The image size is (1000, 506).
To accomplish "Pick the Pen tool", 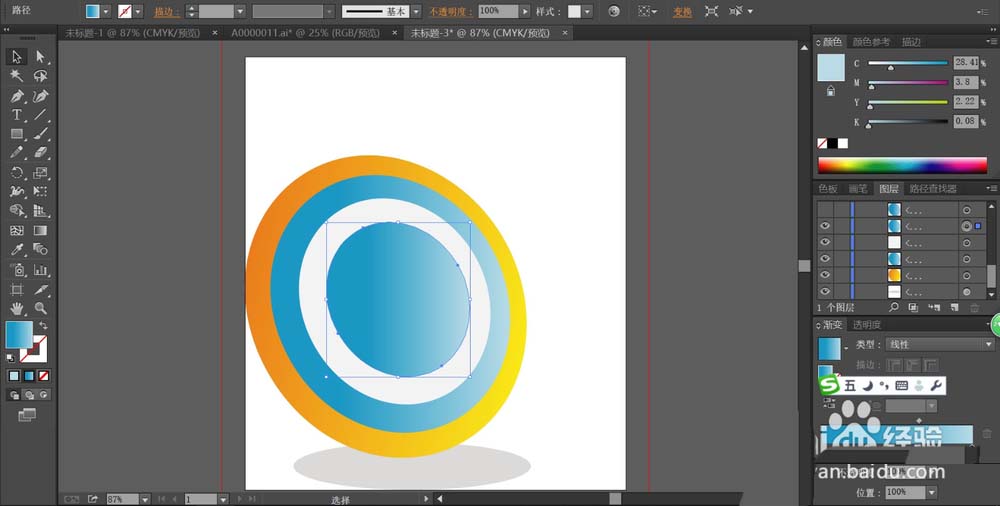I will point(17,96).
